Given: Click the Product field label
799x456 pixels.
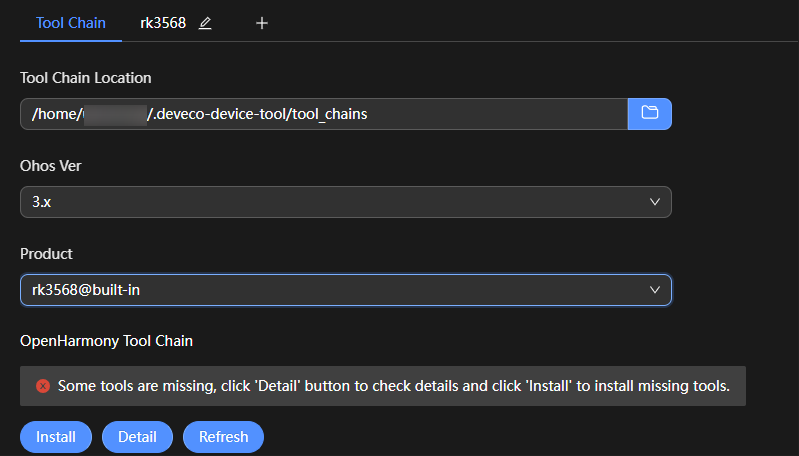Looking at the screenshot, I should click(x=46, y=253).
